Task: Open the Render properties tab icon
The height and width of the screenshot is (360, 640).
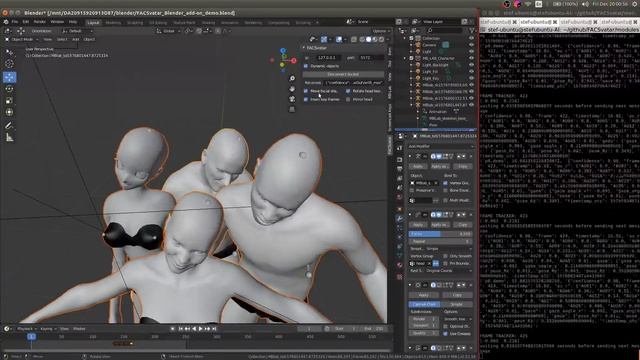Action: click(400, 160)
